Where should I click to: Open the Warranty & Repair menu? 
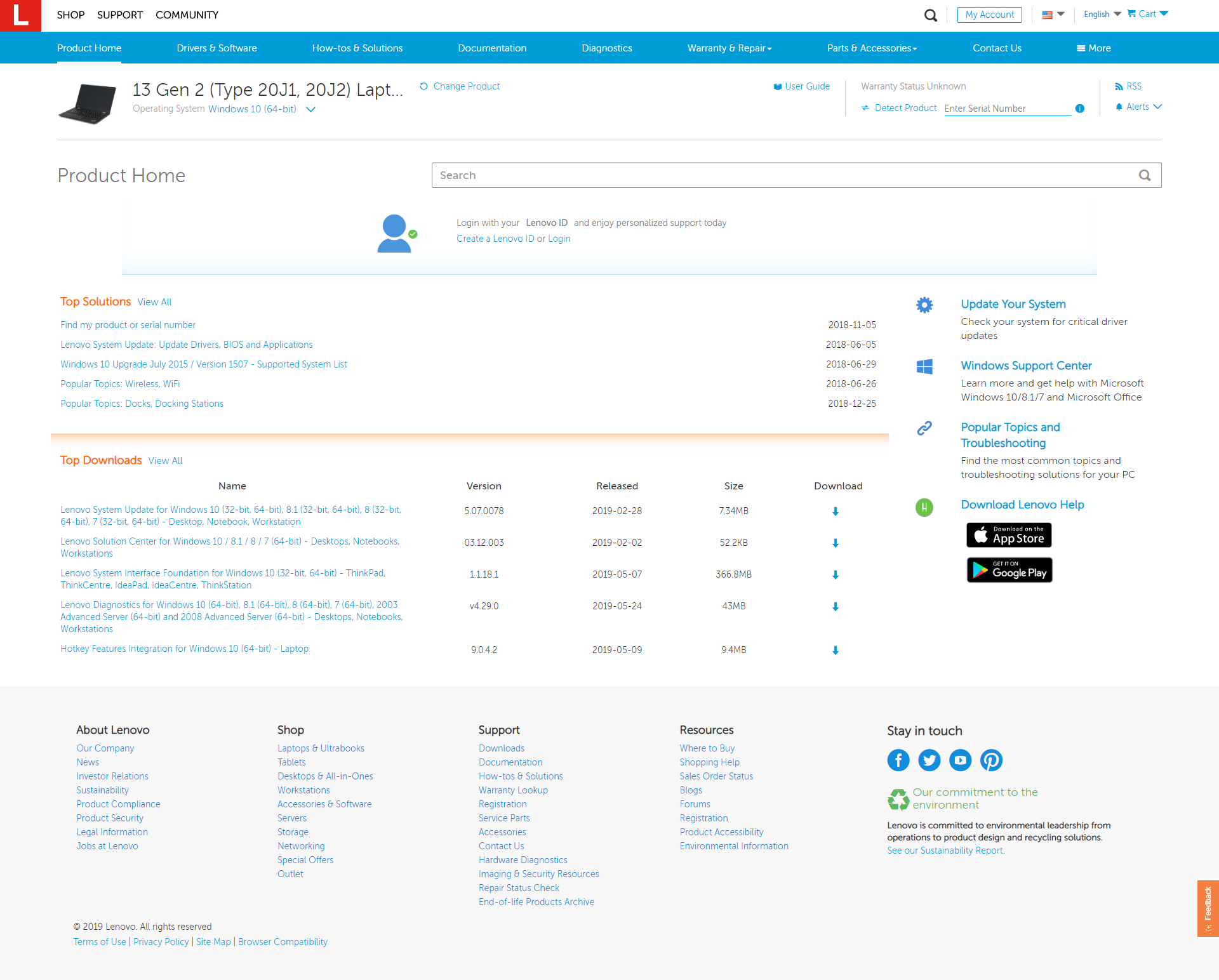click(729, 48)
